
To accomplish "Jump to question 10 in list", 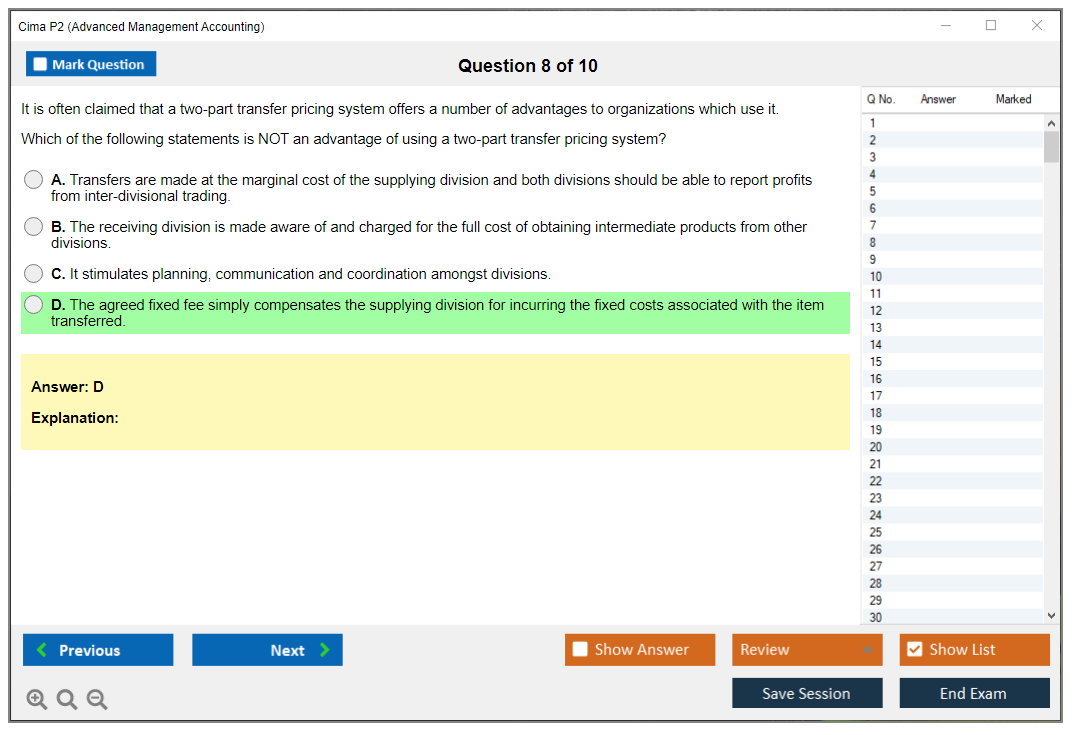I will click(x=876, y=277).
